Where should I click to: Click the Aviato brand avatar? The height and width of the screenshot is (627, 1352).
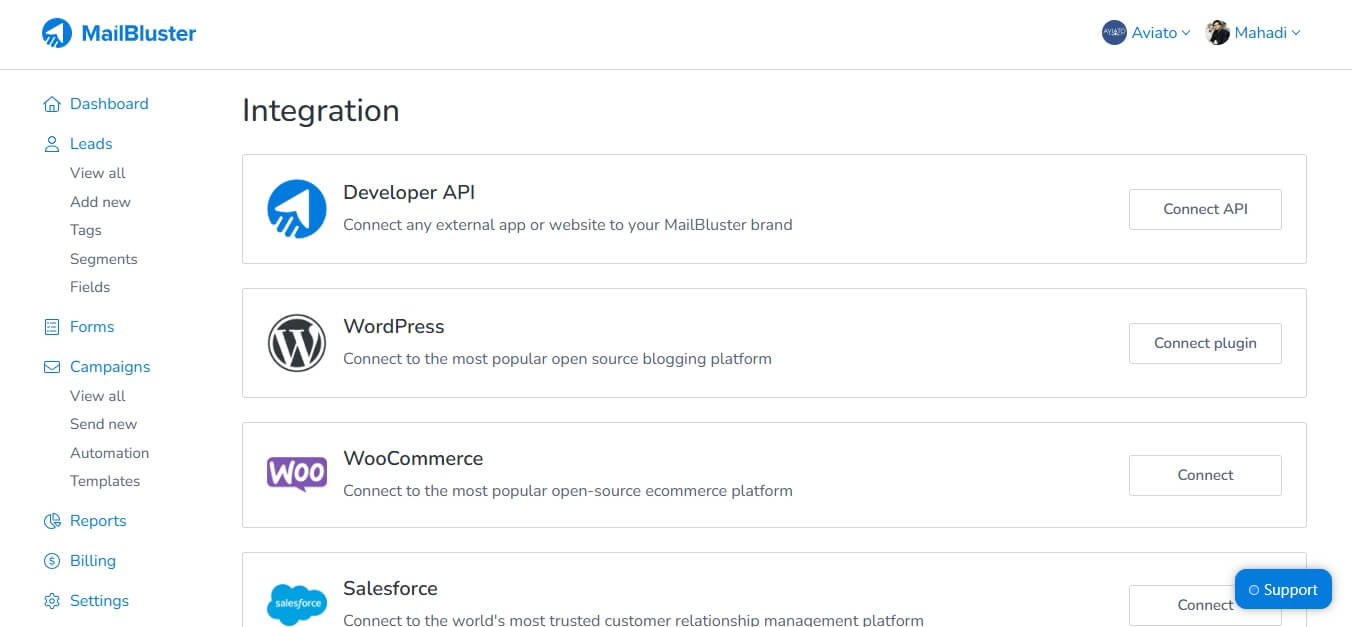tap(1113, 32)
